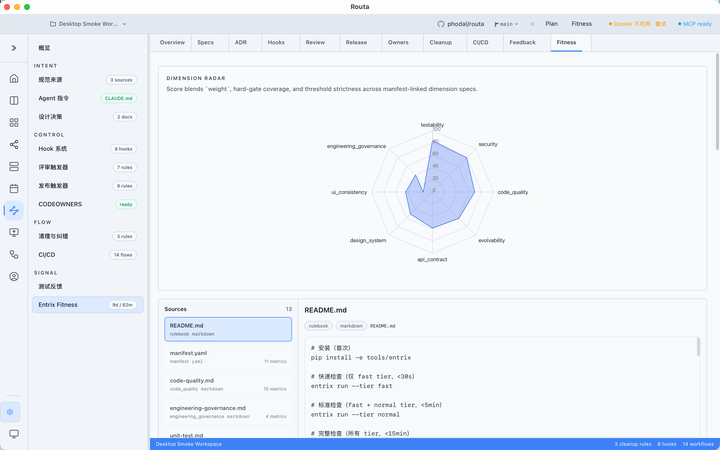Open the 概览 overview nav item
Viewport: 720px width, 450px height.
pyautogui.click(x=87, y=48)
